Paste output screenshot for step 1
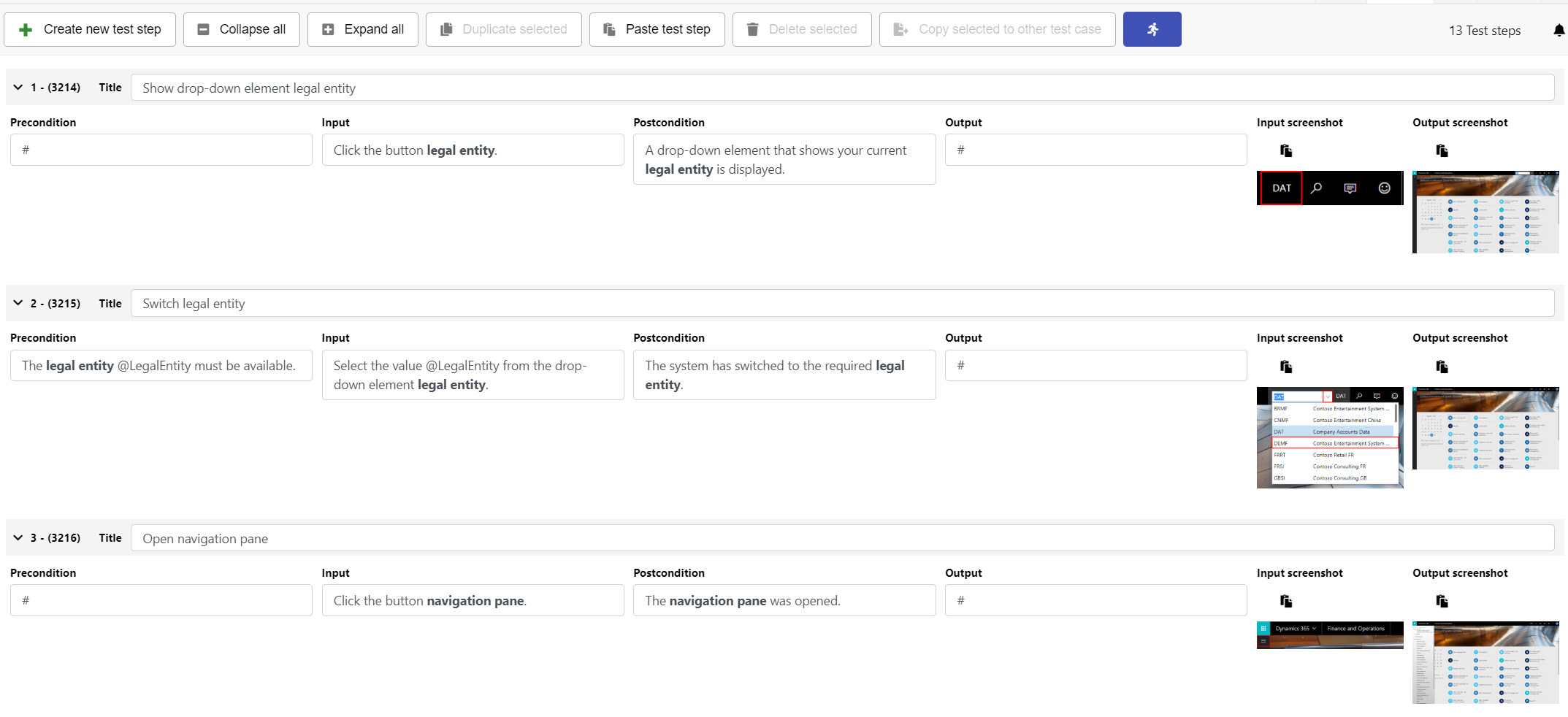The height and width of the screenshot is (717, 1568). tap(1442, 150)
